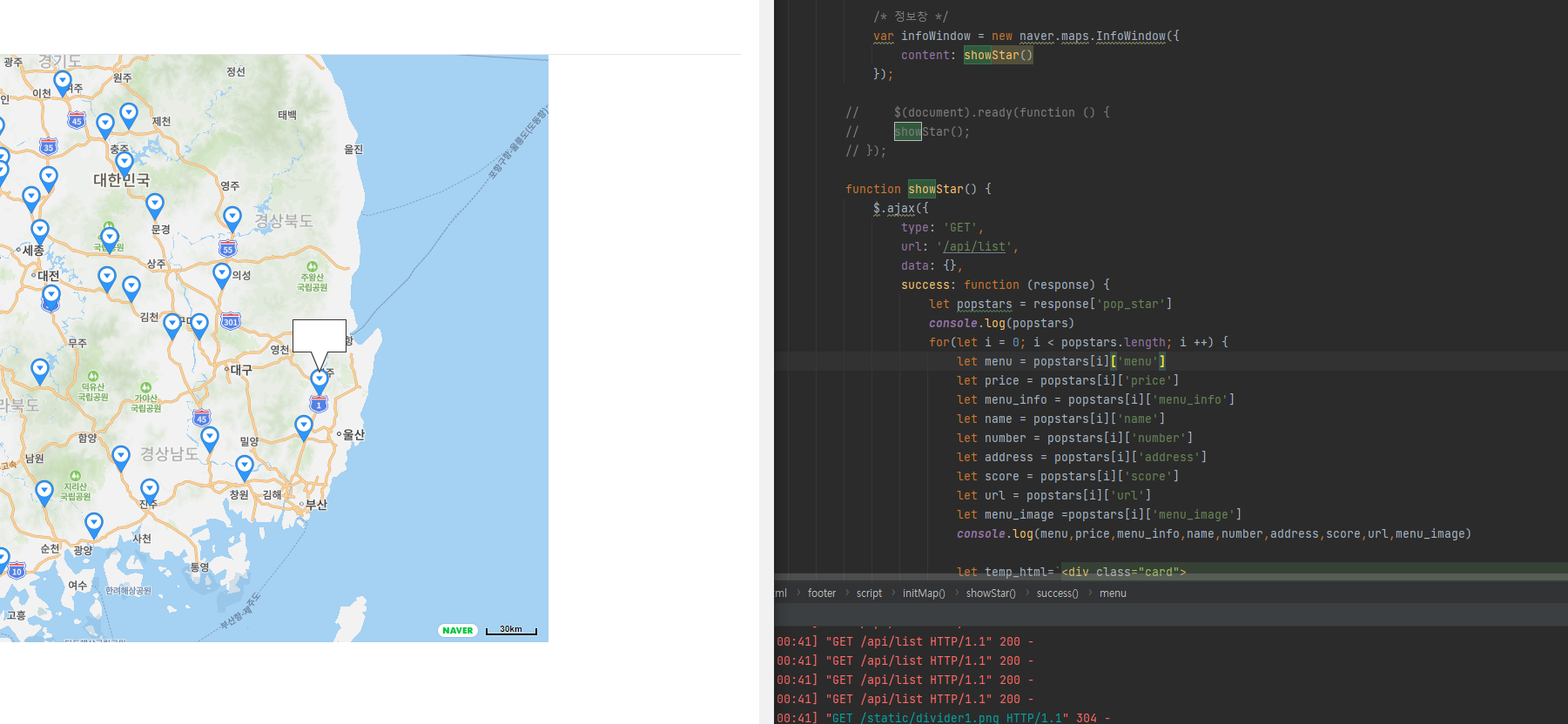Click the 'let score' line
This screenshot has height=724, width=1568.
pos(1068,477)
